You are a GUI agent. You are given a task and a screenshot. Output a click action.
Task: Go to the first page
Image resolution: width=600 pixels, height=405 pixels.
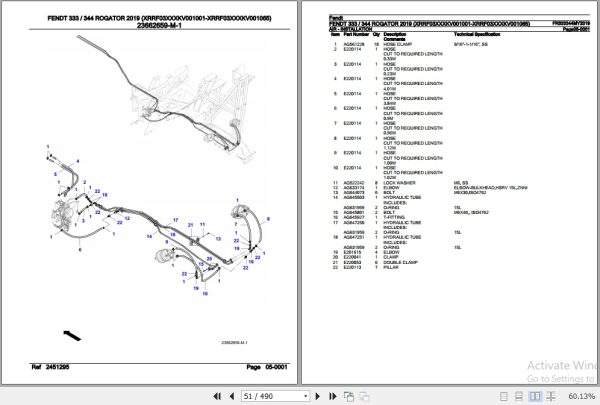tap(217, 396)
